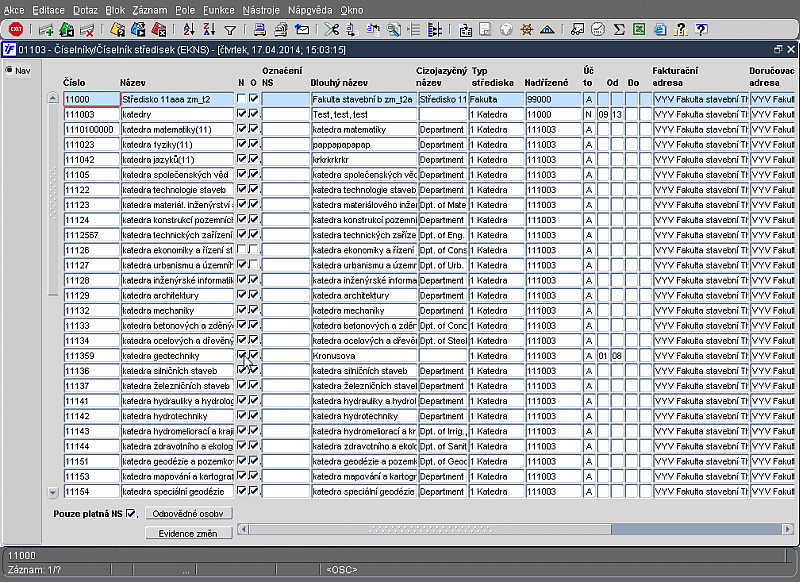Toggle N checkbox for row 11000

pos(241,98)
